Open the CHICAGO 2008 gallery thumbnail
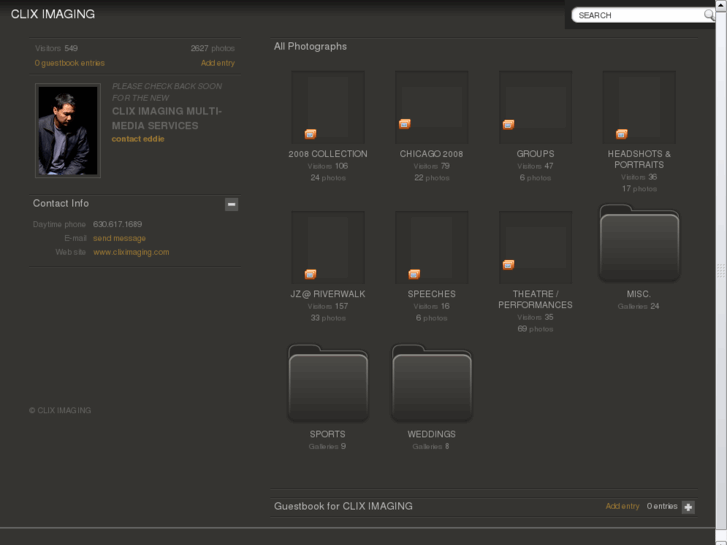 [432, 107]
